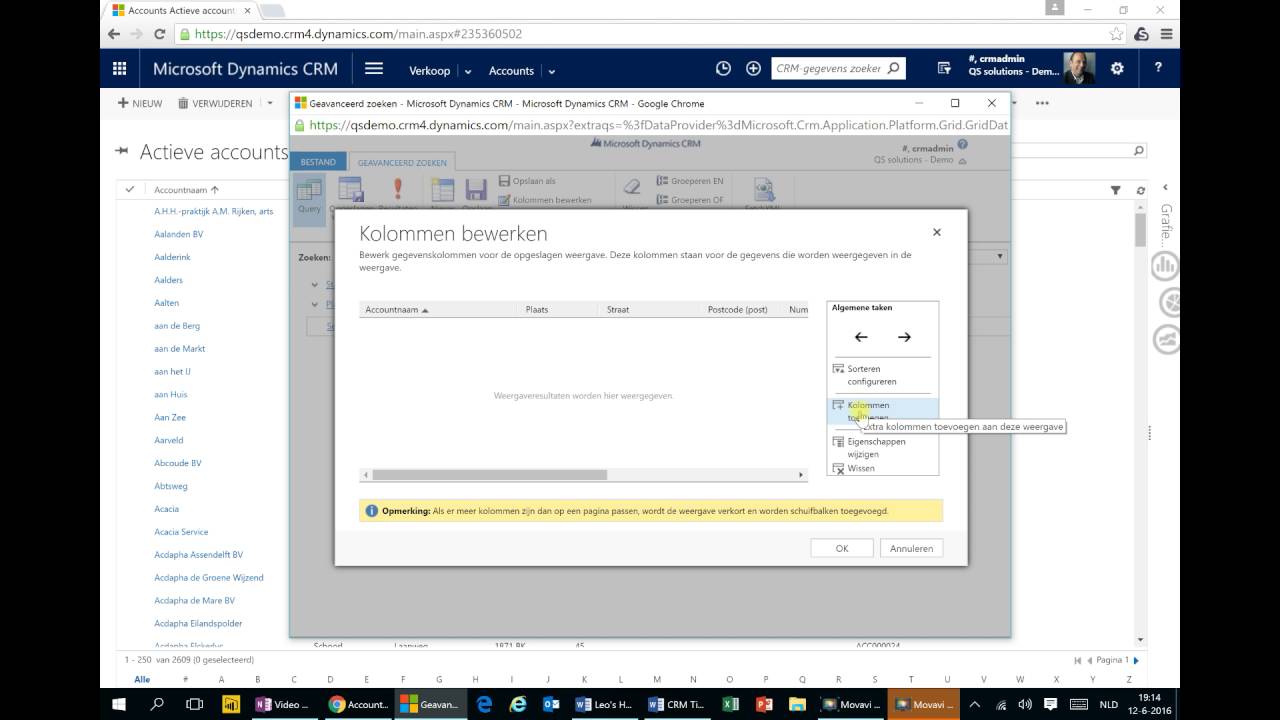This screenshot has height=720, width=1280.
Task: Open recent items clock icon
Action: pyautogui.click(x=723, y=69)
